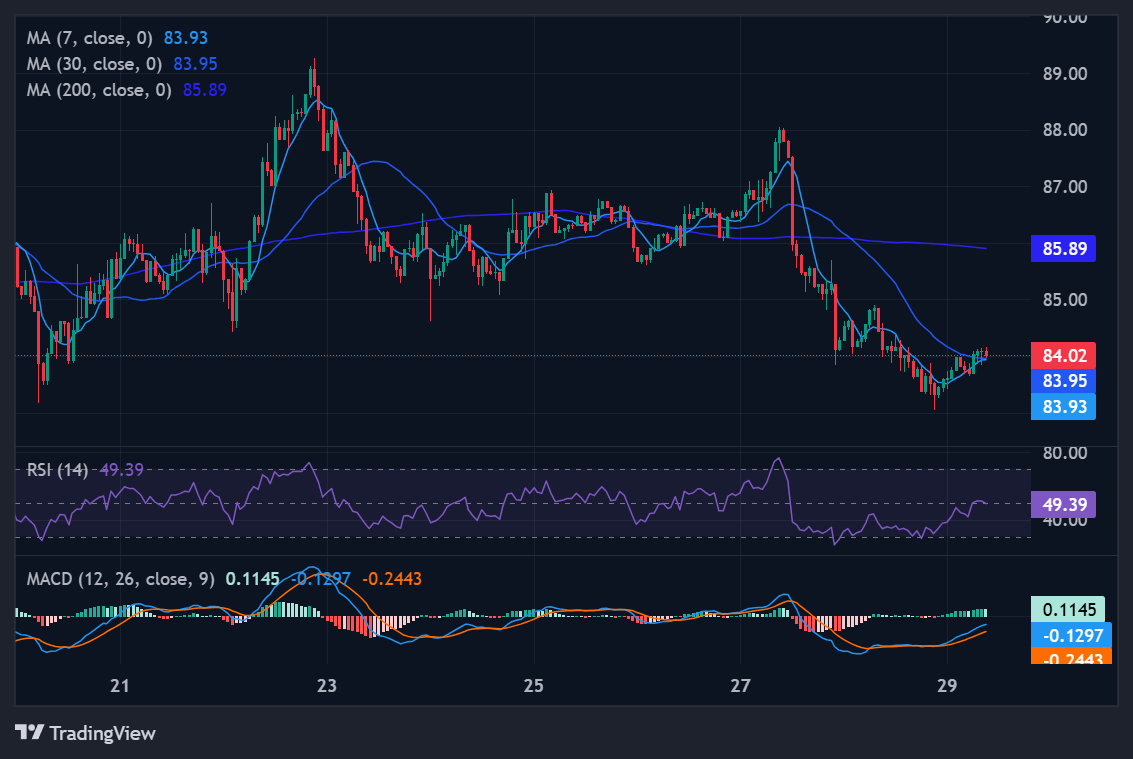Select the 83.95 price tag on axis
Viewport: 1133px width, 759px height.
(x=1063, y=381)
